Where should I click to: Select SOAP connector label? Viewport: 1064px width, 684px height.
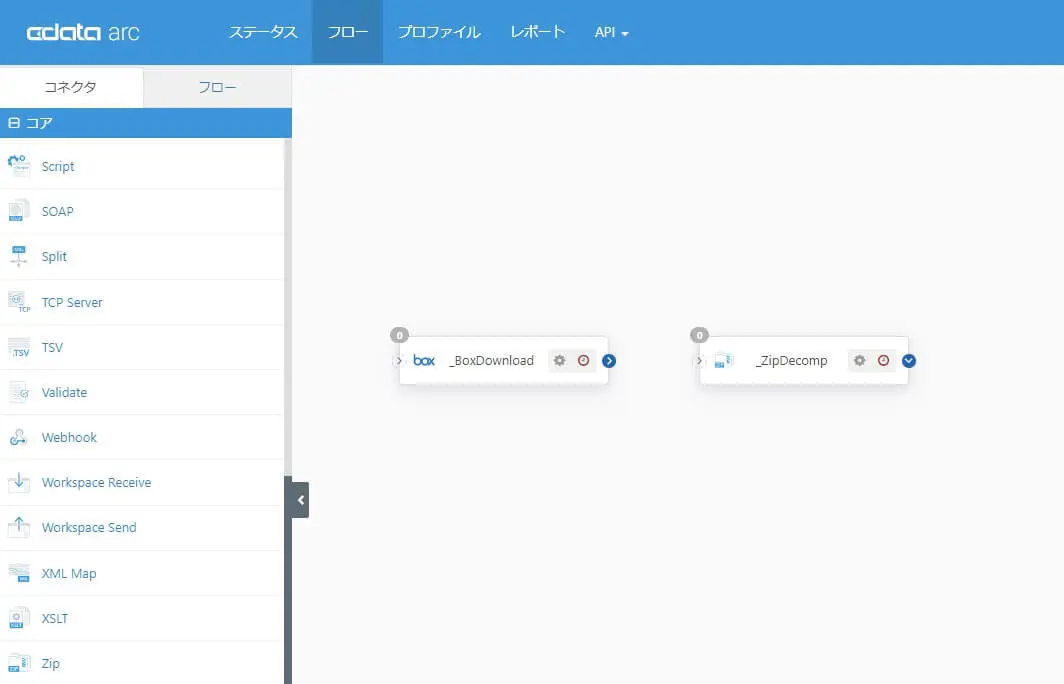click(x=58, y=211)
